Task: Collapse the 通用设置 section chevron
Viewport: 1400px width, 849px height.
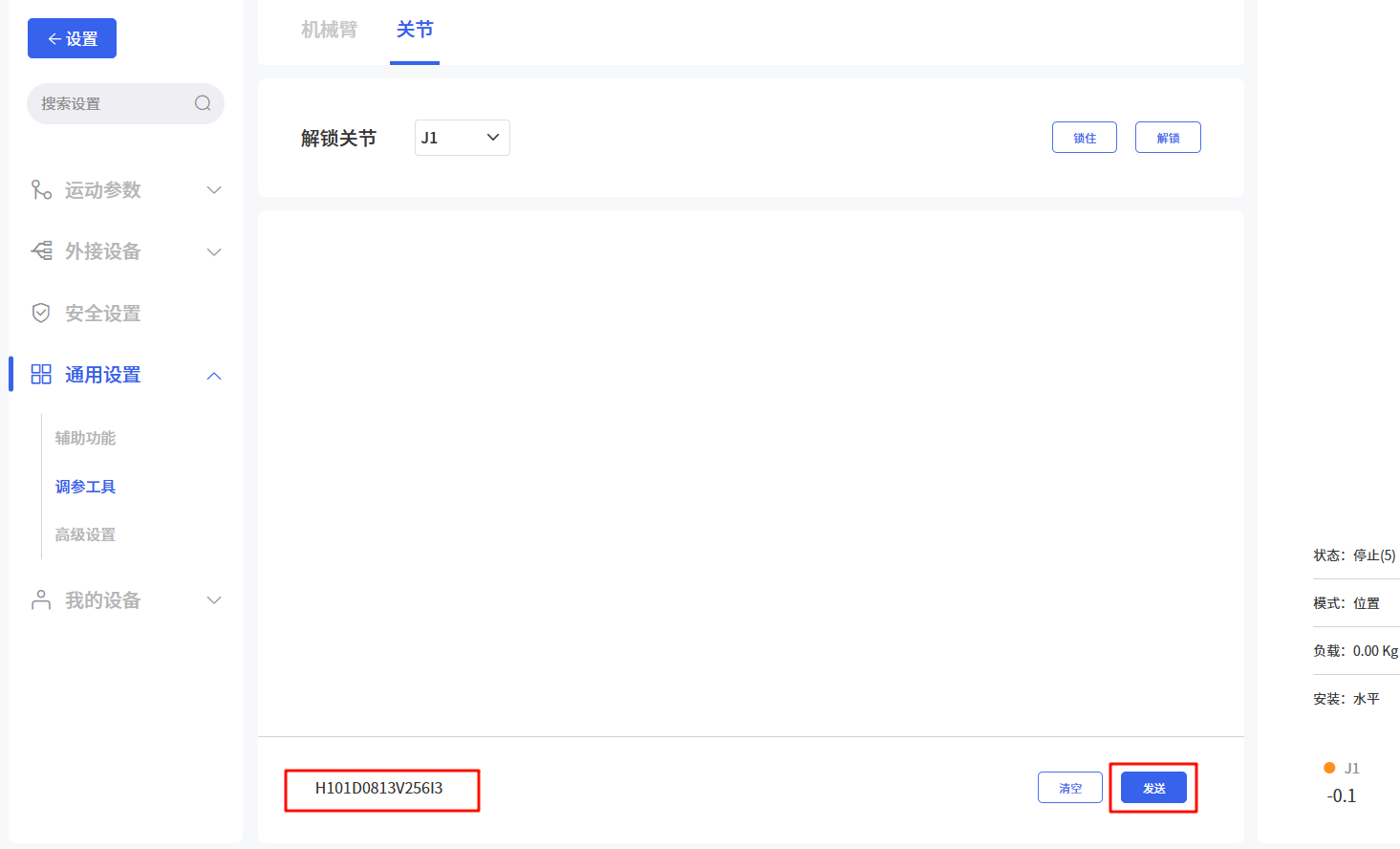Action: click(214, 376)
